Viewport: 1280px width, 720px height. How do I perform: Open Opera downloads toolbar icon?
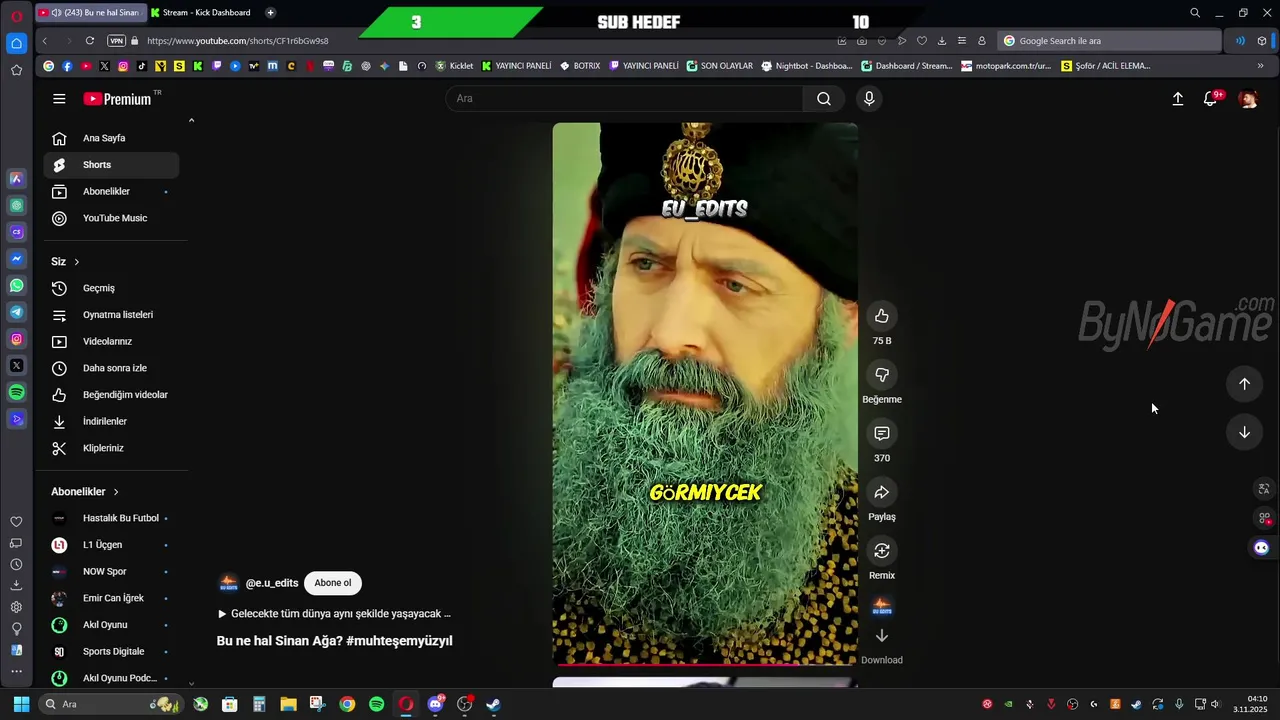tap(941, 41)
